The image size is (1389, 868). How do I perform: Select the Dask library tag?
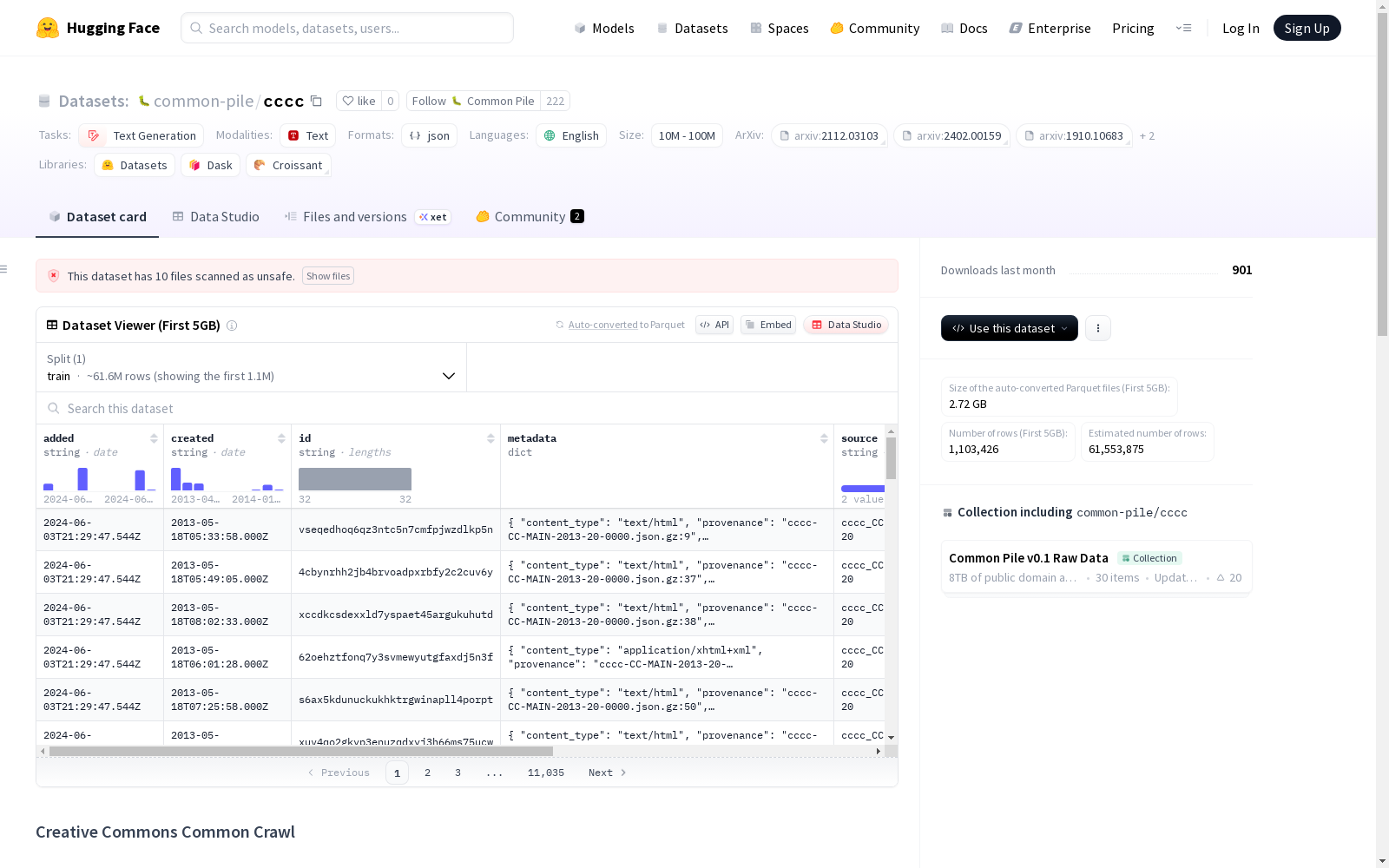[x=211, y=165]
